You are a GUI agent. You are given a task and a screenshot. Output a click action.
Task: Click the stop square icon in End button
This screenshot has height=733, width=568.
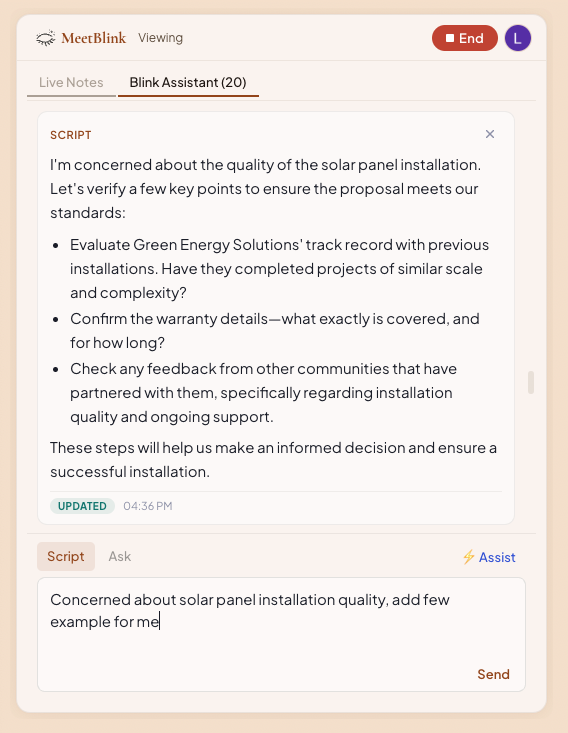click(x=450, y=38)
